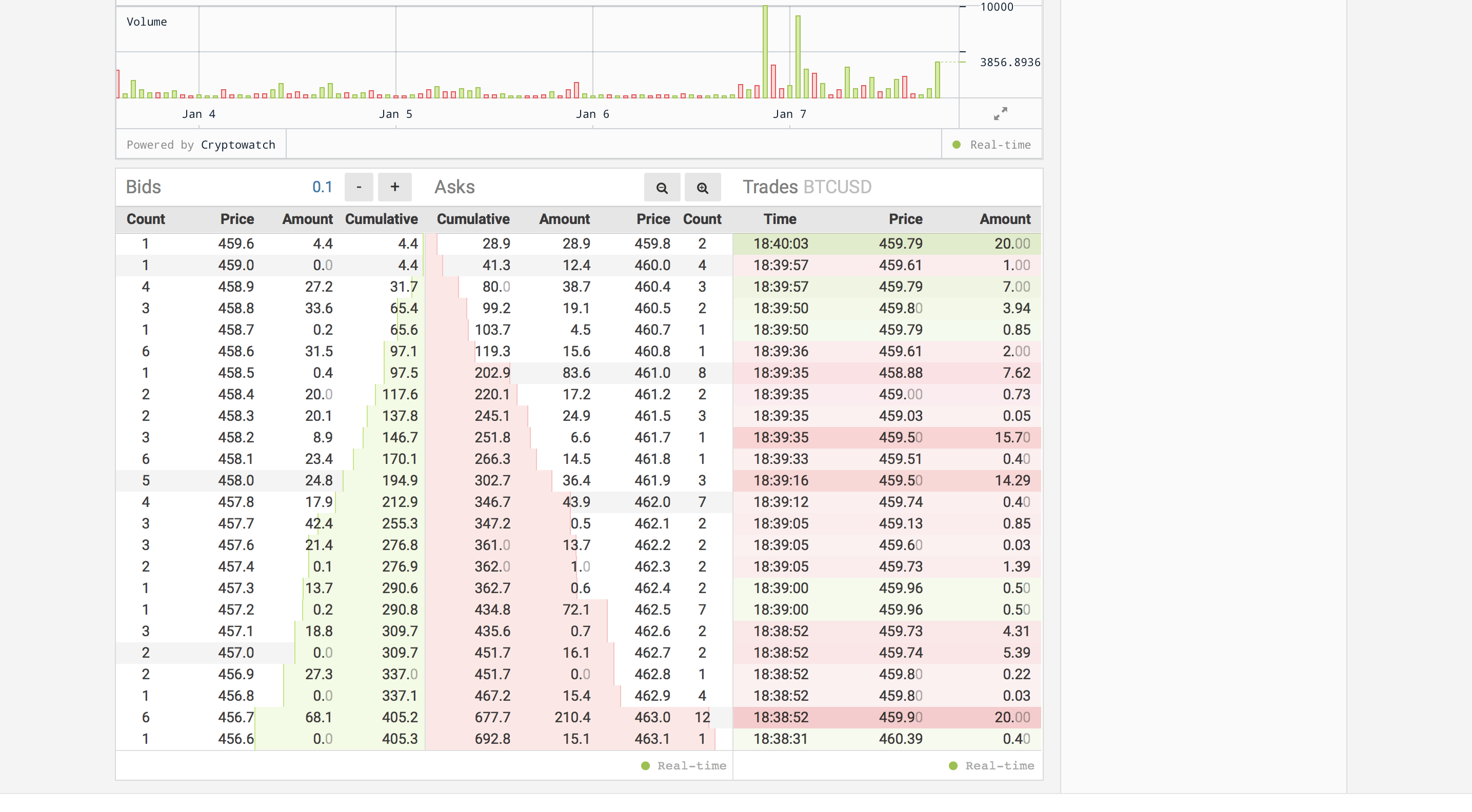Select the bid price 457.0
The width and height of the screenshot is (1472, 812).
click(x=236, y=653)
